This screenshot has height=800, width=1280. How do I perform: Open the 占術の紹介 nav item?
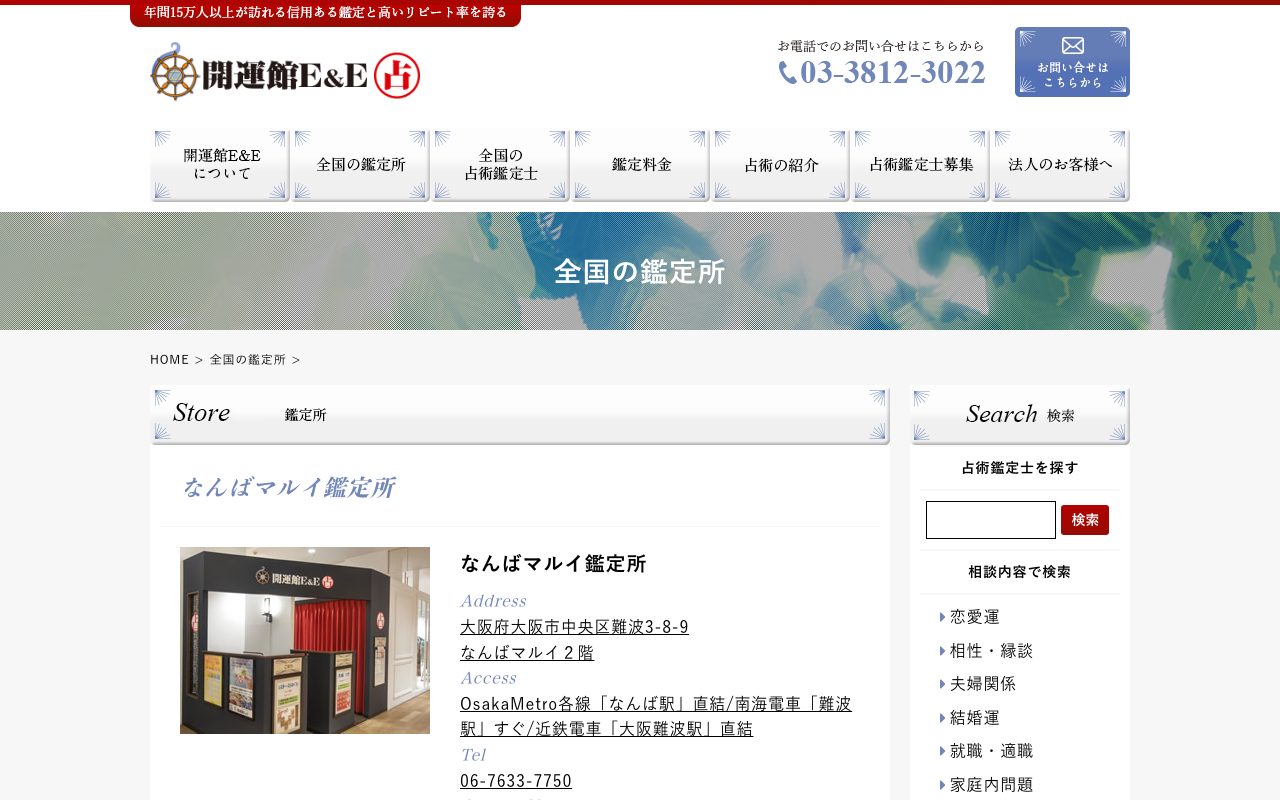click(x=780, y=166)
